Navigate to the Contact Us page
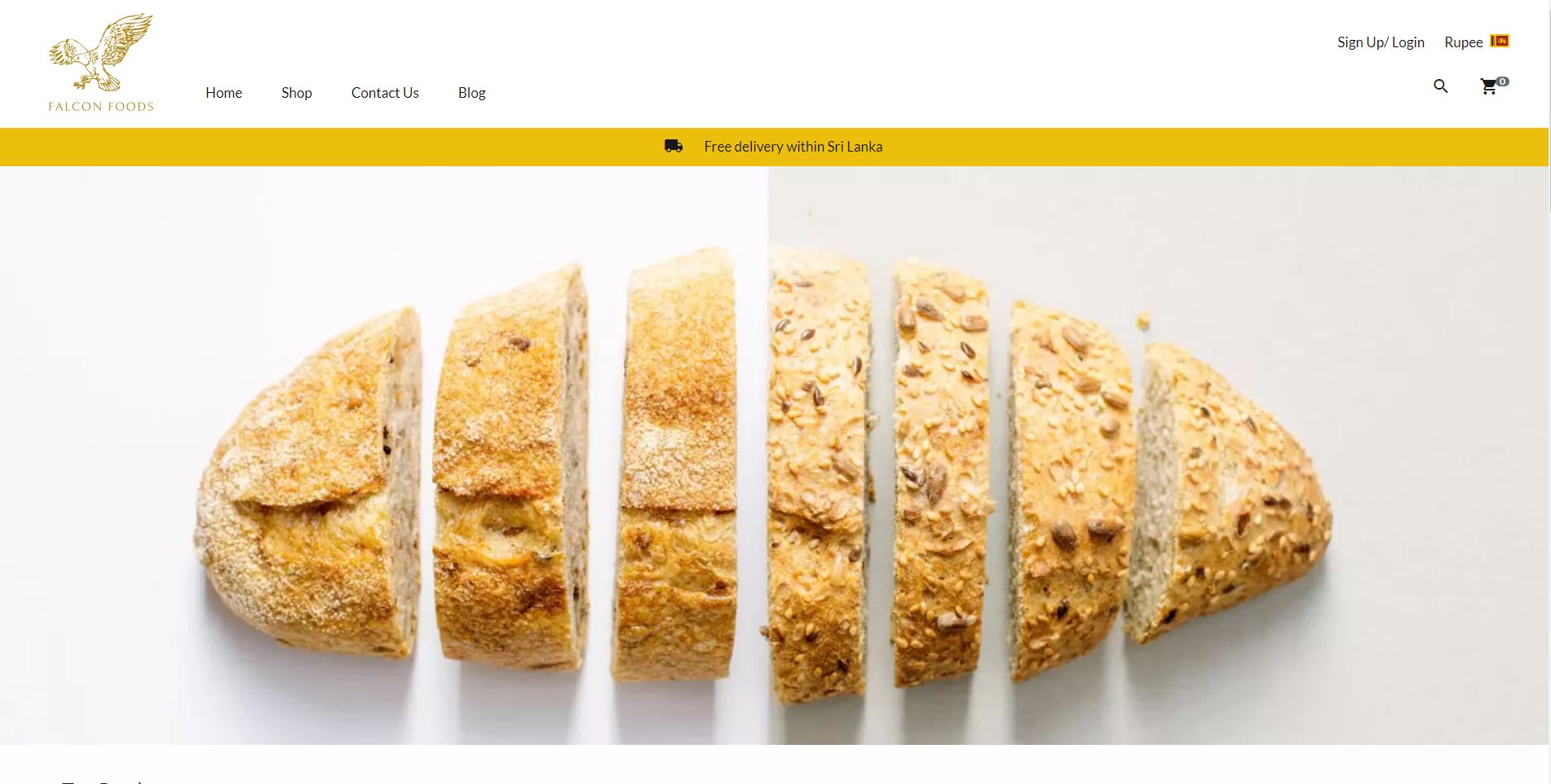 click(x=385, y=93)
